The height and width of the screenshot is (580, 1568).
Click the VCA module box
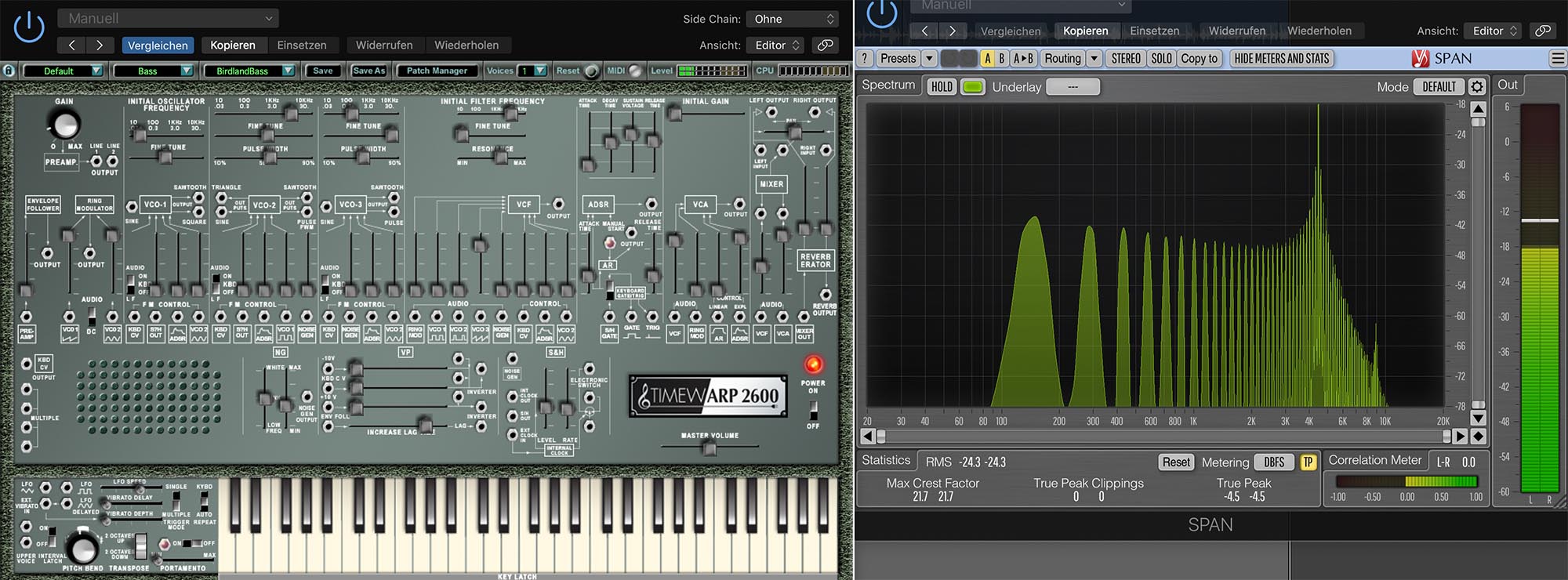700,204
